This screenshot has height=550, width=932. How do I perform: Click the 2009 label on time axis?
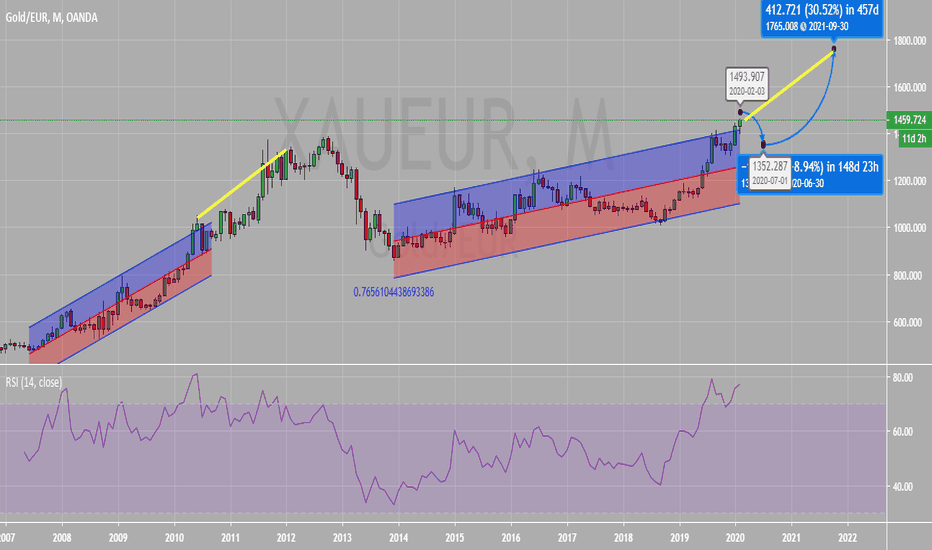118,538
